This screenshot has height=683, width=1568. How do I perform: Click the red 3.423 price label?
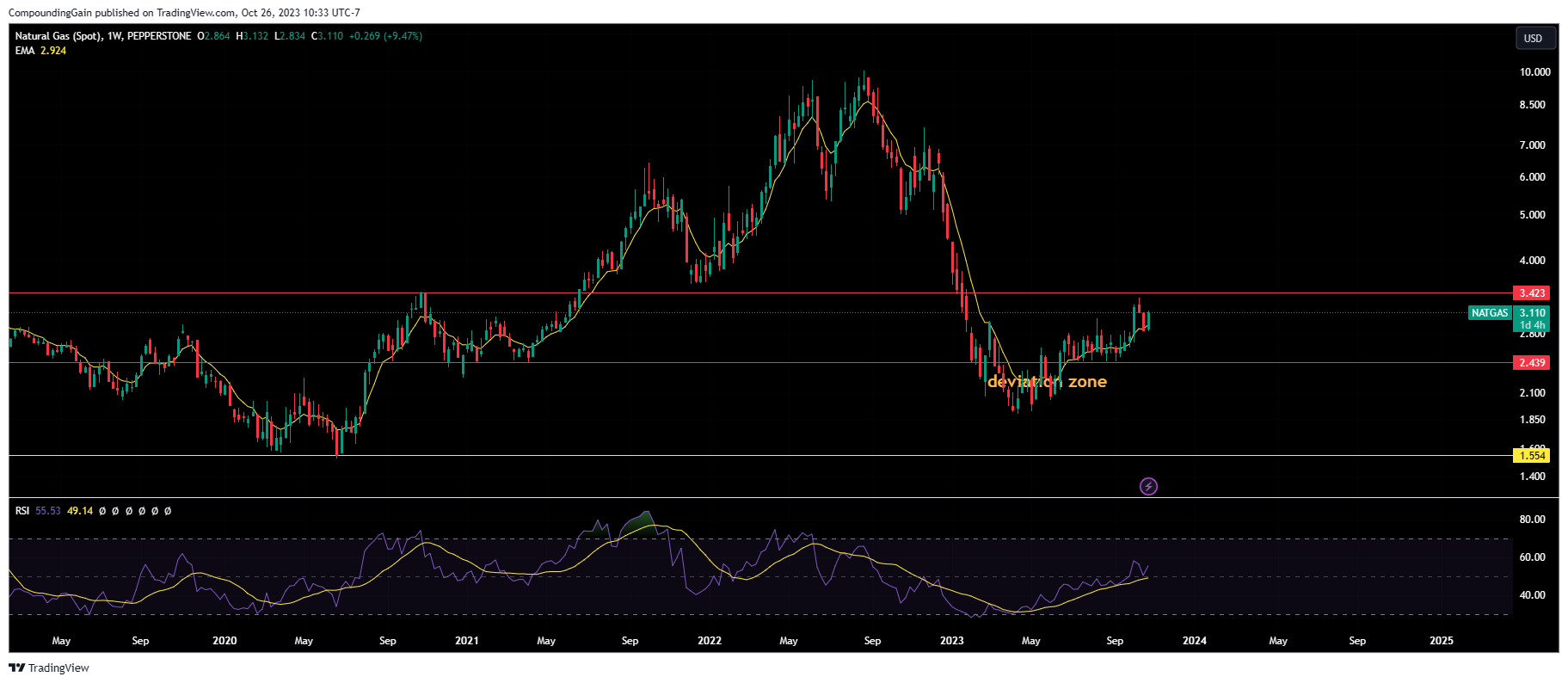pos(1532,293)
